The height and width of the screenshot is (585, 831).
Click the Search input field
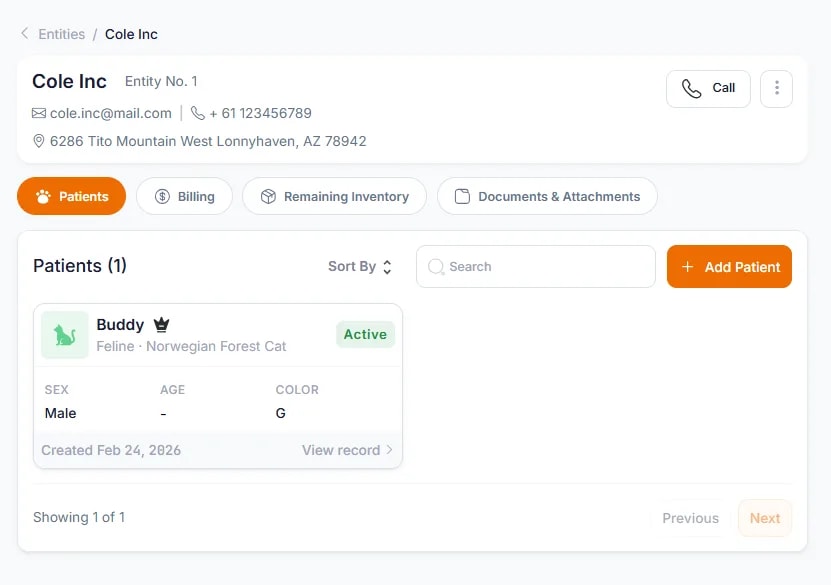[x=536, y=267]
